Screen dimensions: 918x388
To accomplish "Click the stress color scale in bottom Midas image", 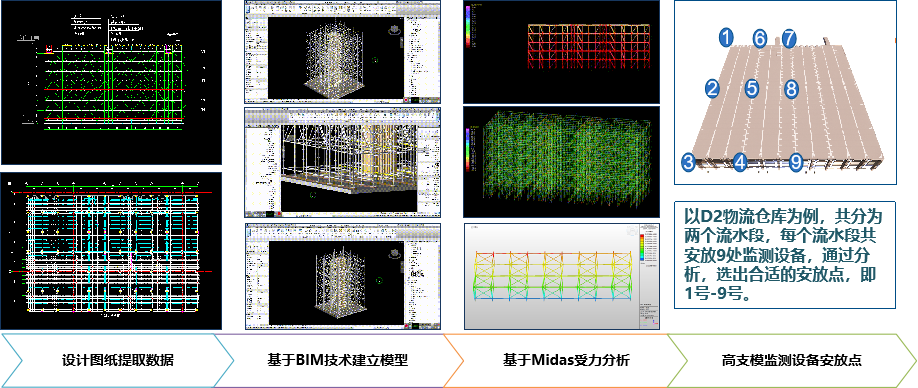I will point(648,246).
